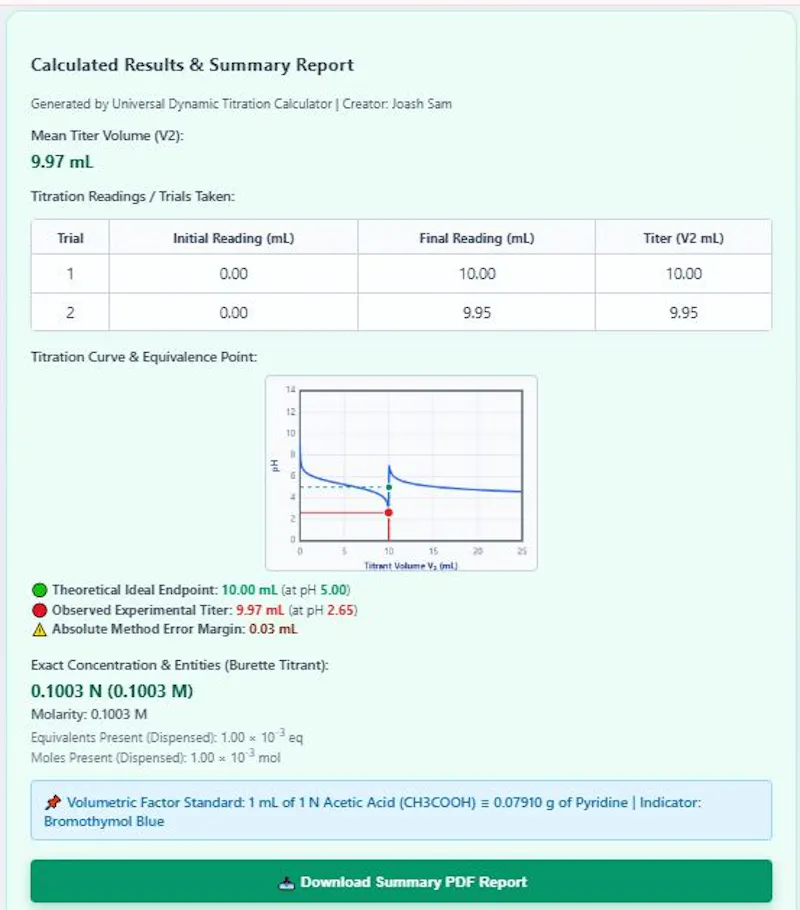This screenshot has width=800, height=910.
Task: Click the 'Calculated Results & Summary Report' heading
Action: click(x=192, y=64)
